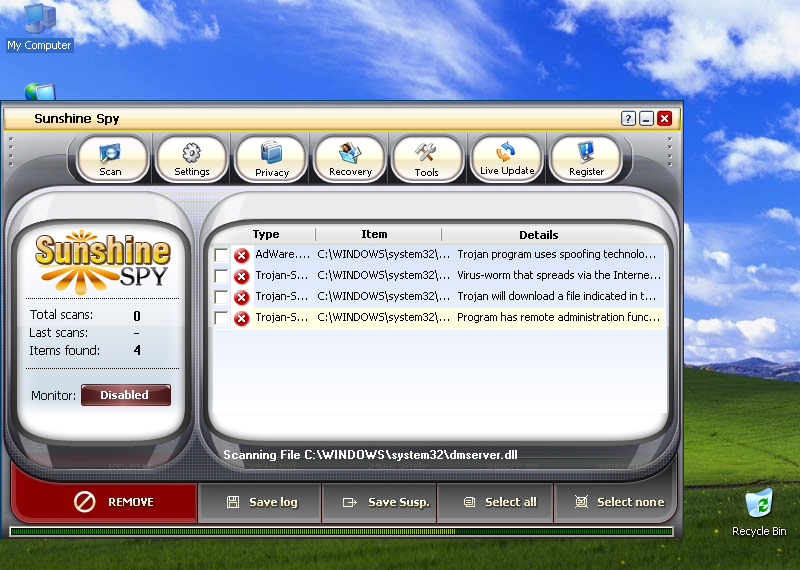The image size is (800, 570).
Task: Click the Save log button
Action: click(x=260, y=502)
